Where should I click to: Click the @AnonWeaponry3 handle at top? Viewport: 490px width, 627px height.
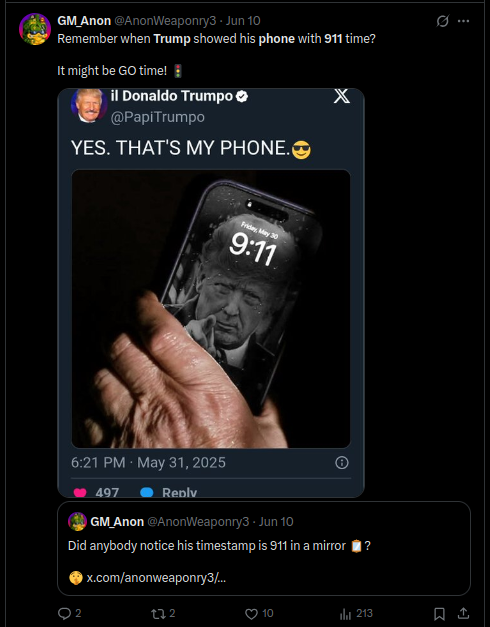click(x=165, y=21)
